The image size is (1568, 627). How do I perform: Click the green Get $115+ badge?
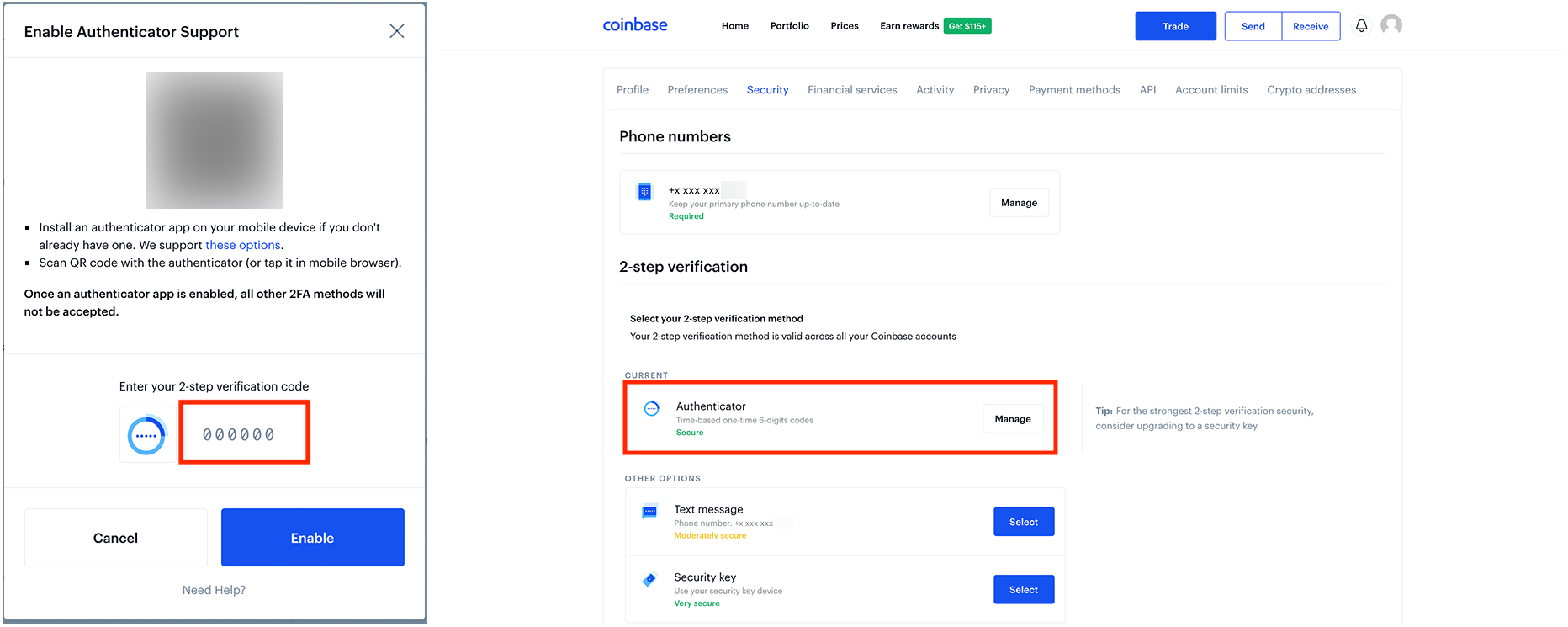point(967,26)
